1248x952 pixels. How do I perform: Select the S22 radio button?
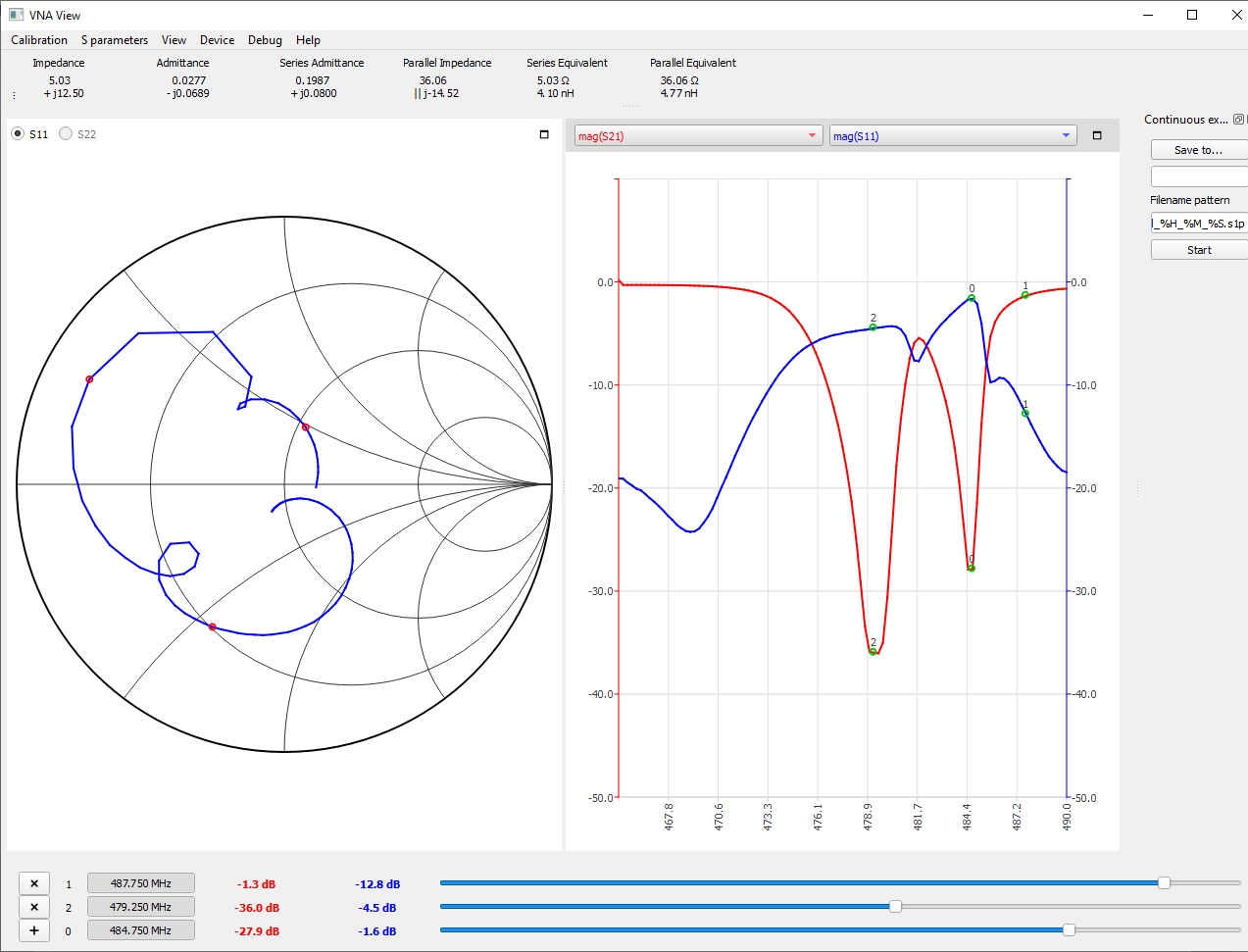coord(66,134)
